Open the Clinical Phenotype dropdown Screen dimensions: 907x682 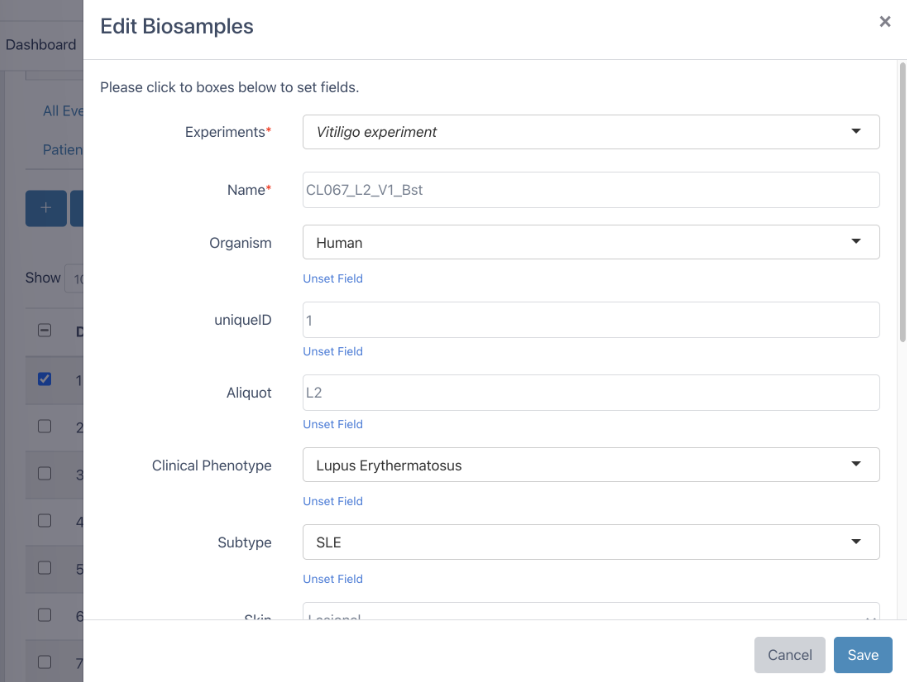pyautogui.click(x=591, y=465)
